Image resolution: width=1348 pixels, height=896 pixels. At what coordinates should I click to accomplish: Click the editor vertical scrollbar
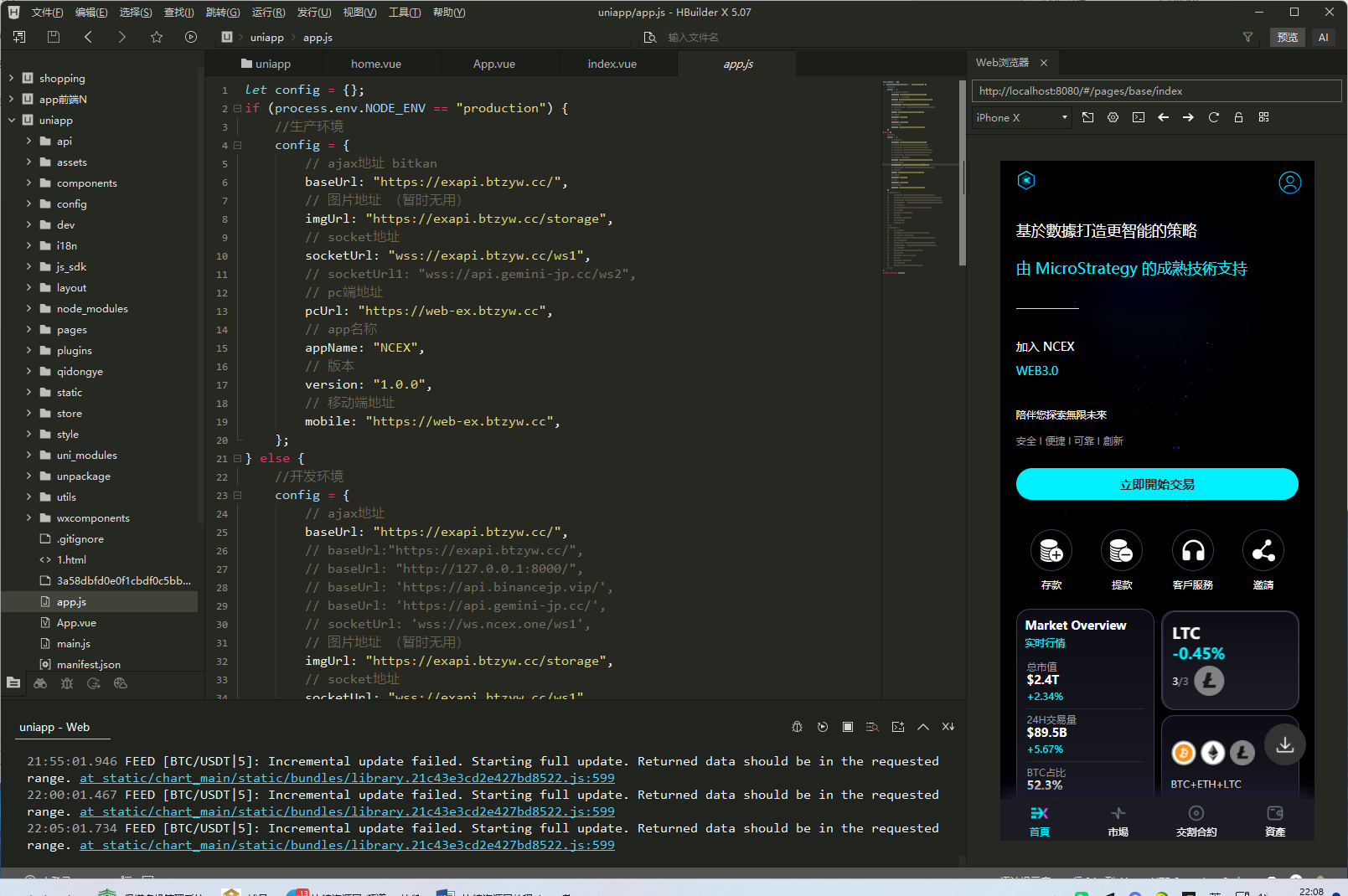(963, 173)
